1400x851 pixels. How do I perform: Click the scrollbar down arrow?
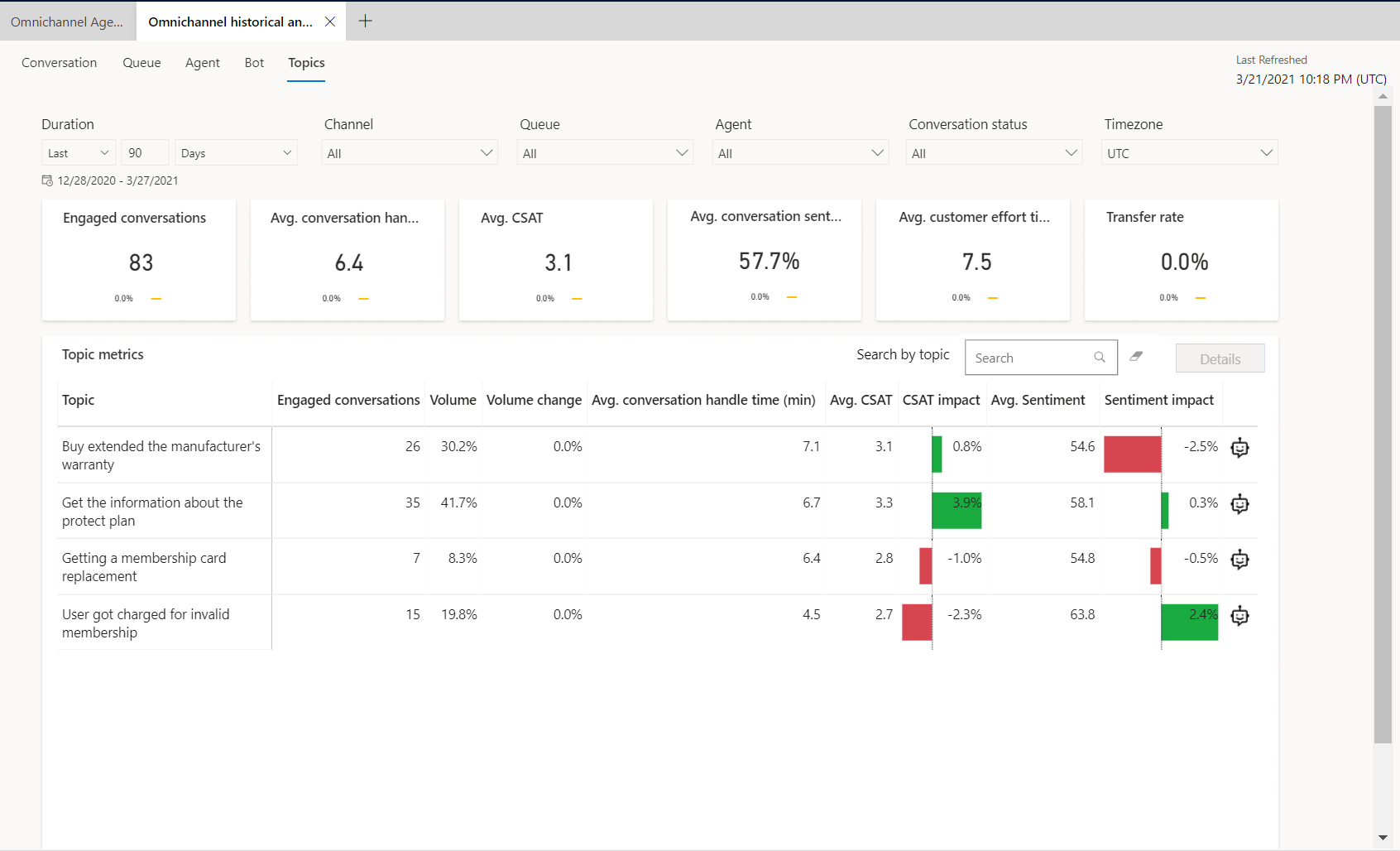pos(1383,838)
